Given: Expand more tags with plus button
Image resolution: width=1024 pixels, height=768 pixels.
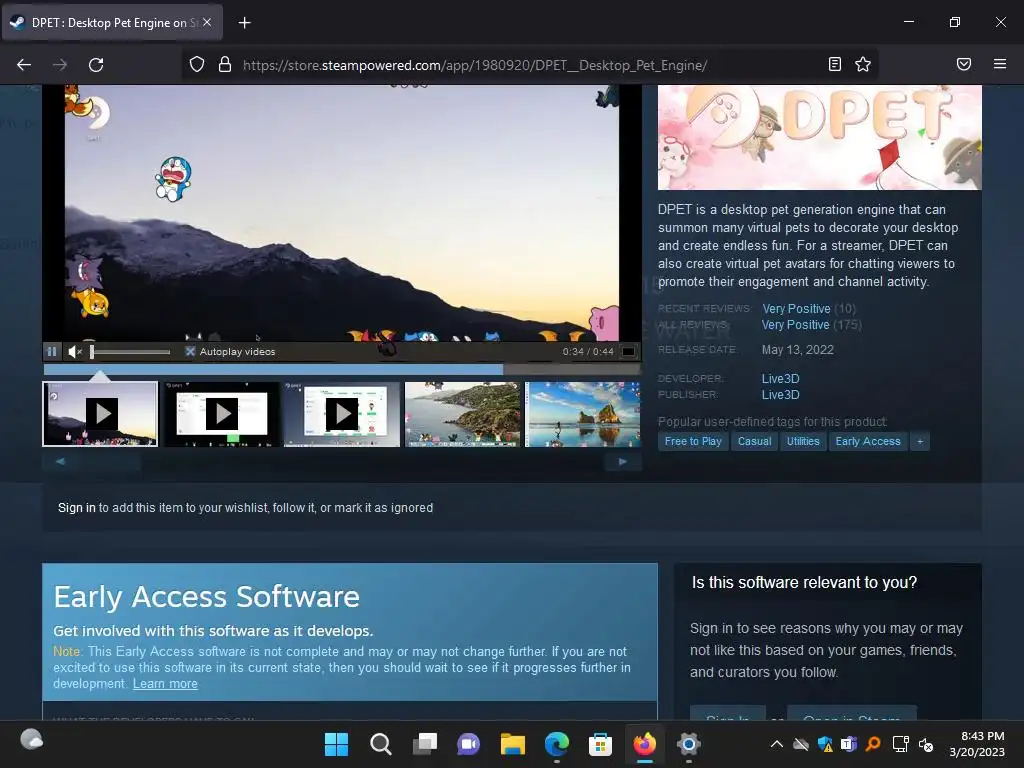Looking at the screenshot, I should pos(920,441).
